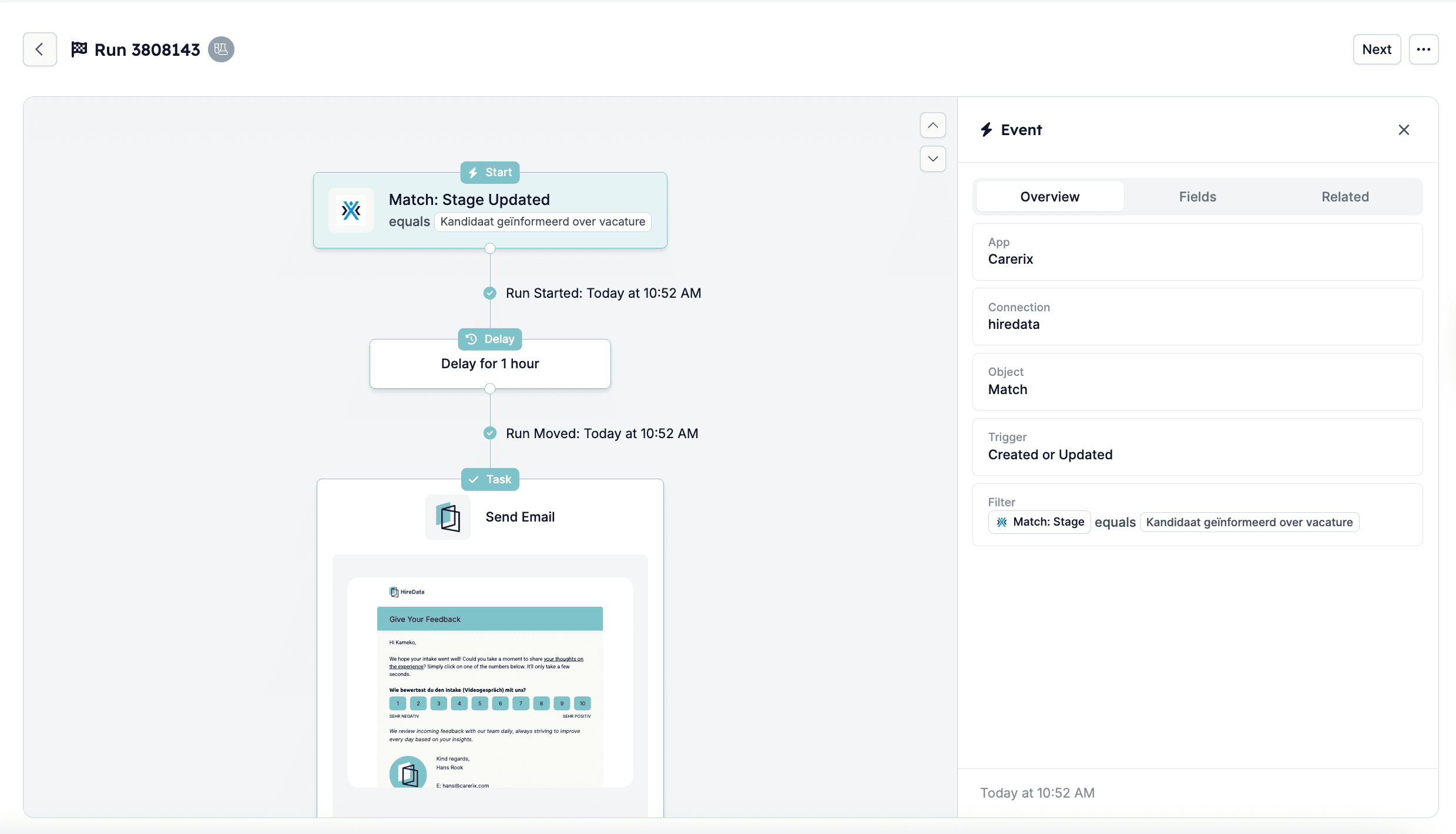Click the Match: Stage filter chip

[x=1039, y=522]
